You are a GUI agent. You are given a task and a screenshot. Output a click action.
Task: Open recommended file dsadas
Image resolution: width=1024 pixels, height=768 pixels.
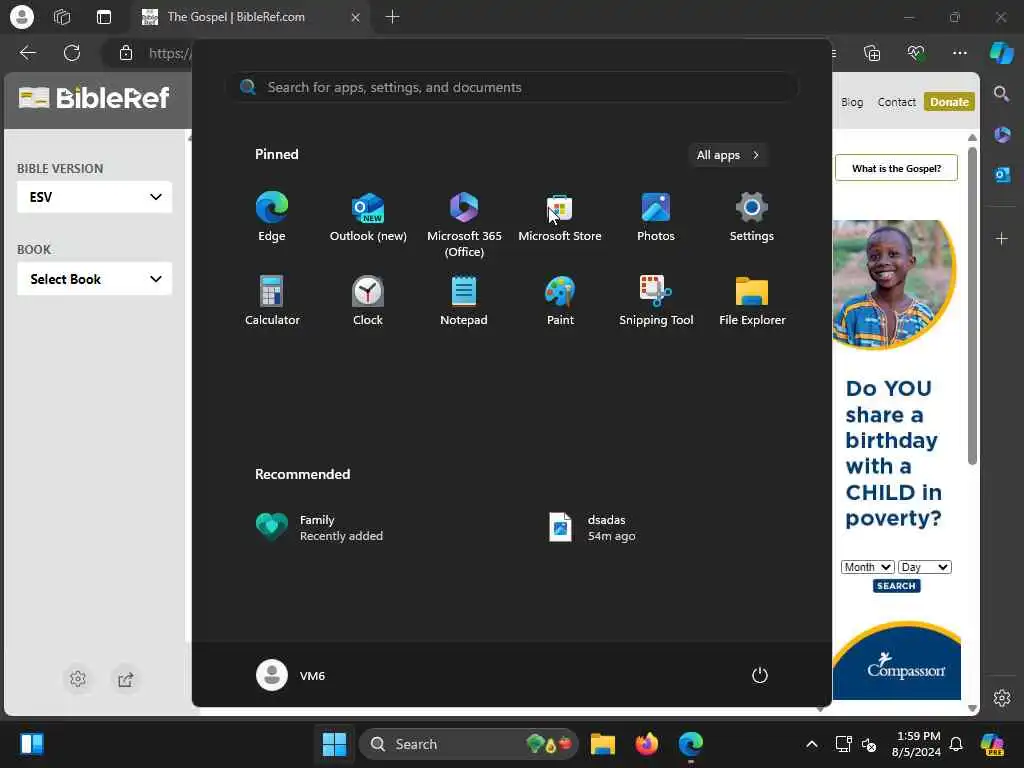tap(593, 528)
